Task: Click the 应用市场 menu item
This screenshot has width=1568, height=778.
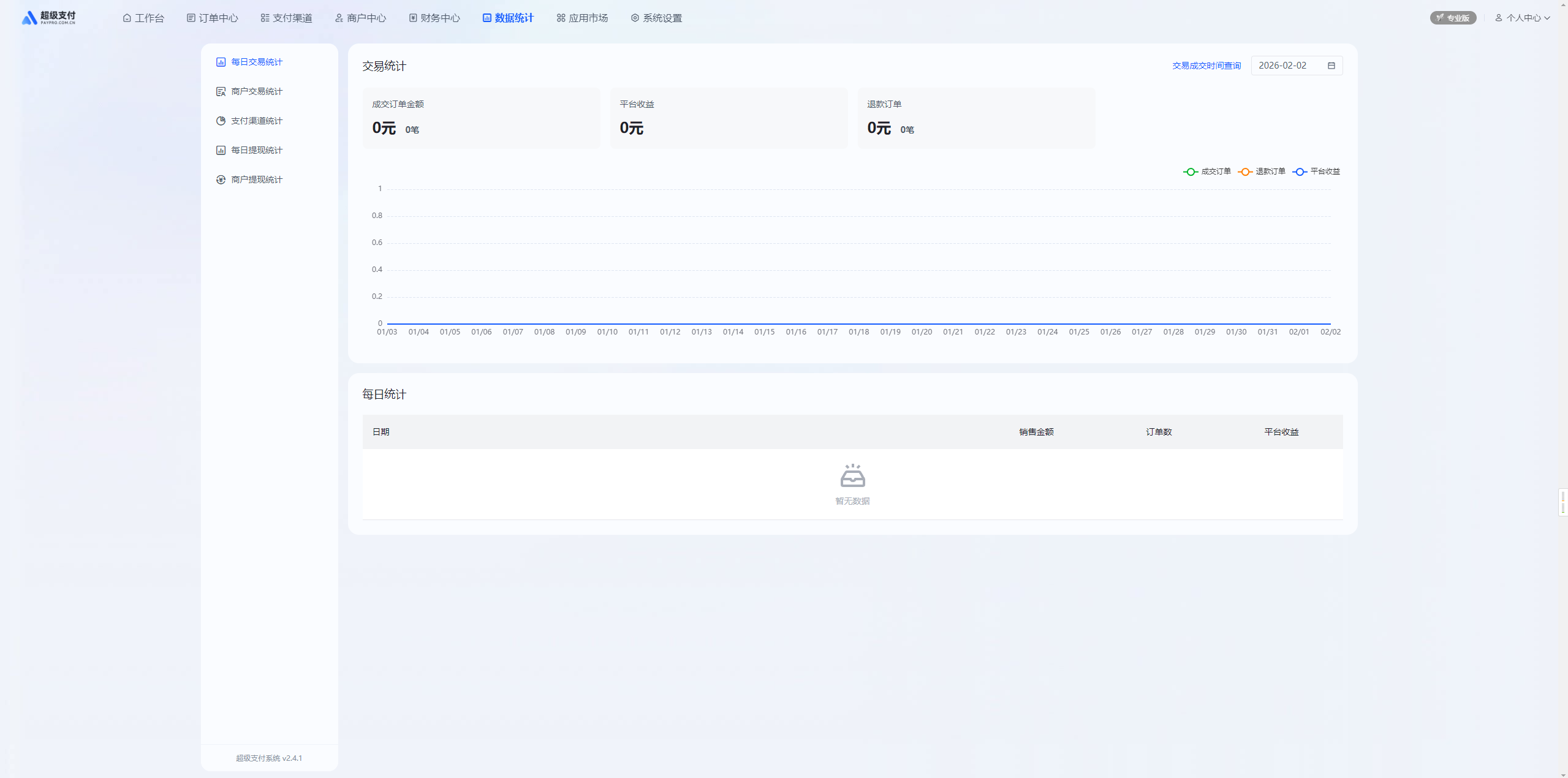Action: coord(581,18)
